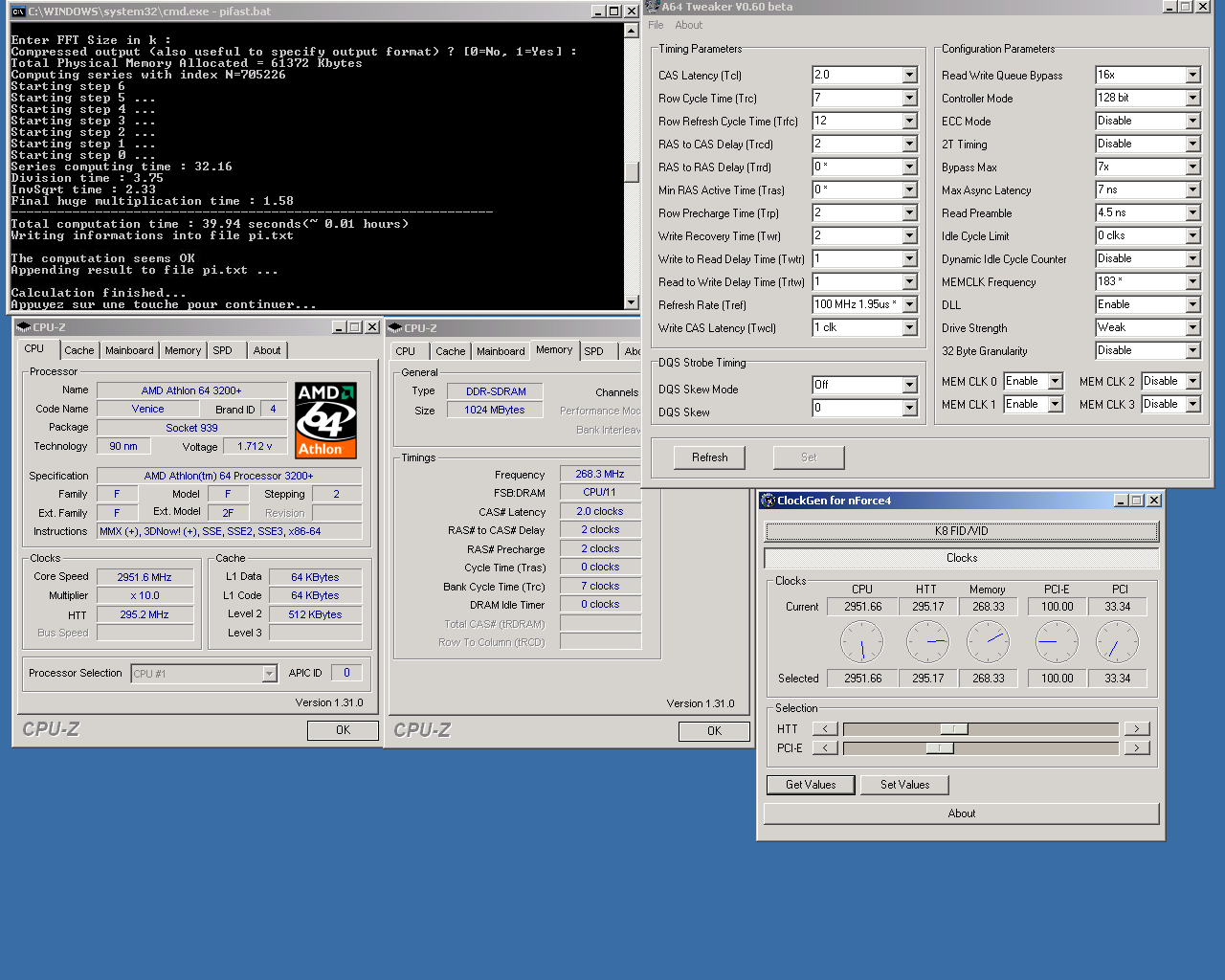The image size is (1225, 980).
Task: Click the Core Speed value 2951.6 MHz
Action: click(145, 577)
